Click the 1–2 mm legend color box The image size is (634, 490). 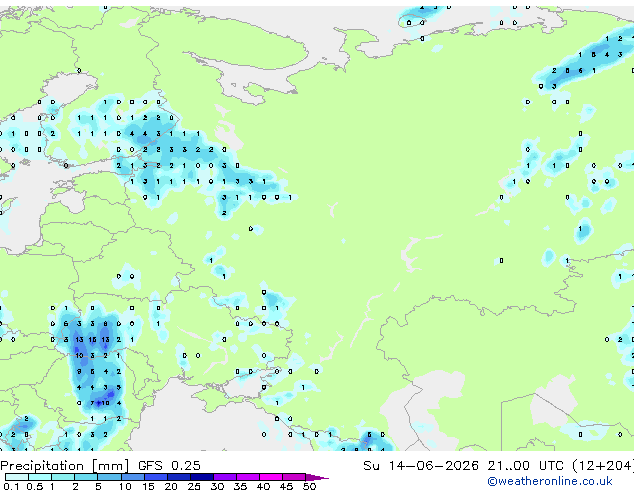[x=63, y=477]
